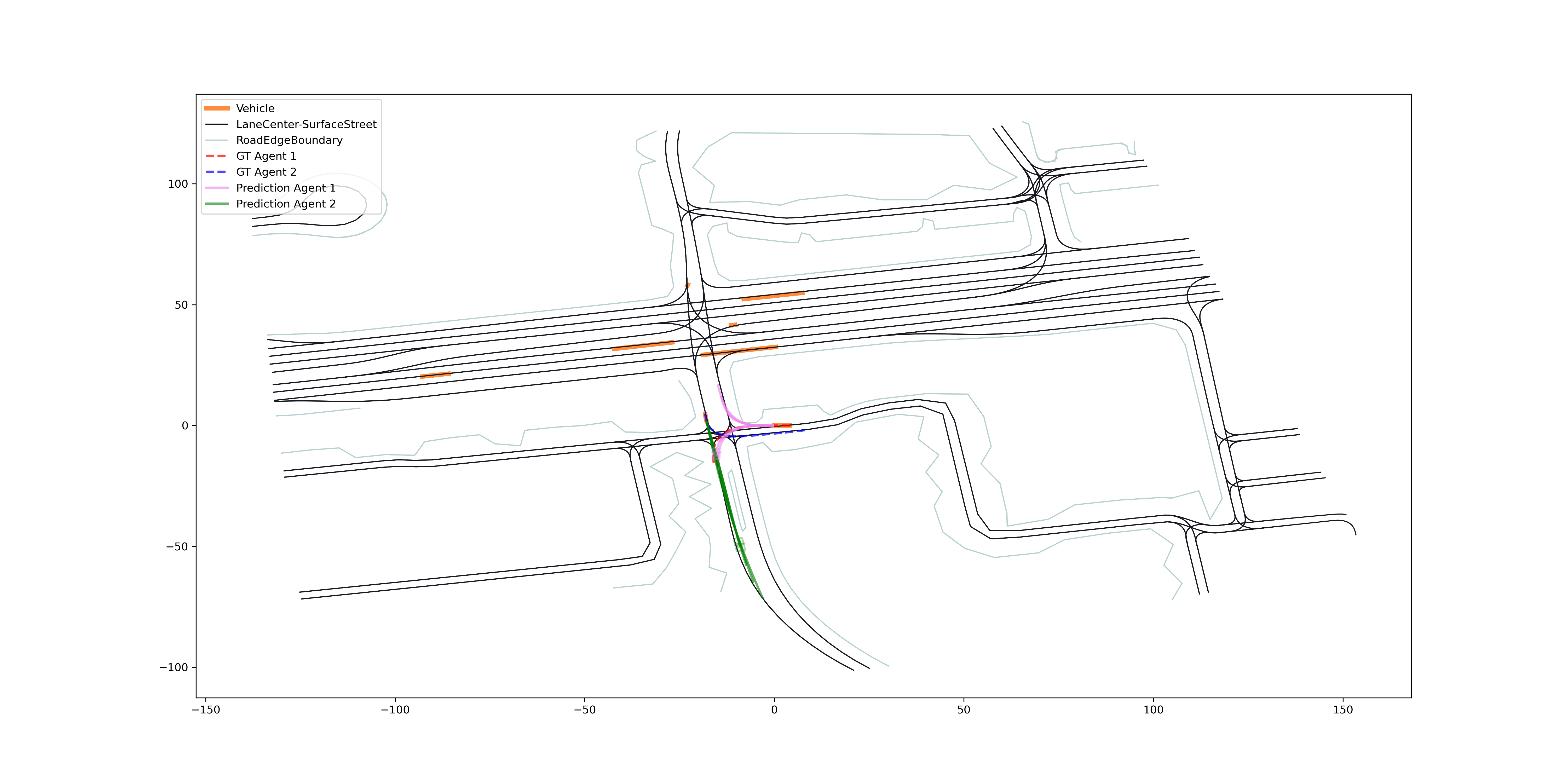This screenshot has height=784, width=1568.
Task: Click the orange Vehicle legend swatch
Action: [x=217, y=108]
